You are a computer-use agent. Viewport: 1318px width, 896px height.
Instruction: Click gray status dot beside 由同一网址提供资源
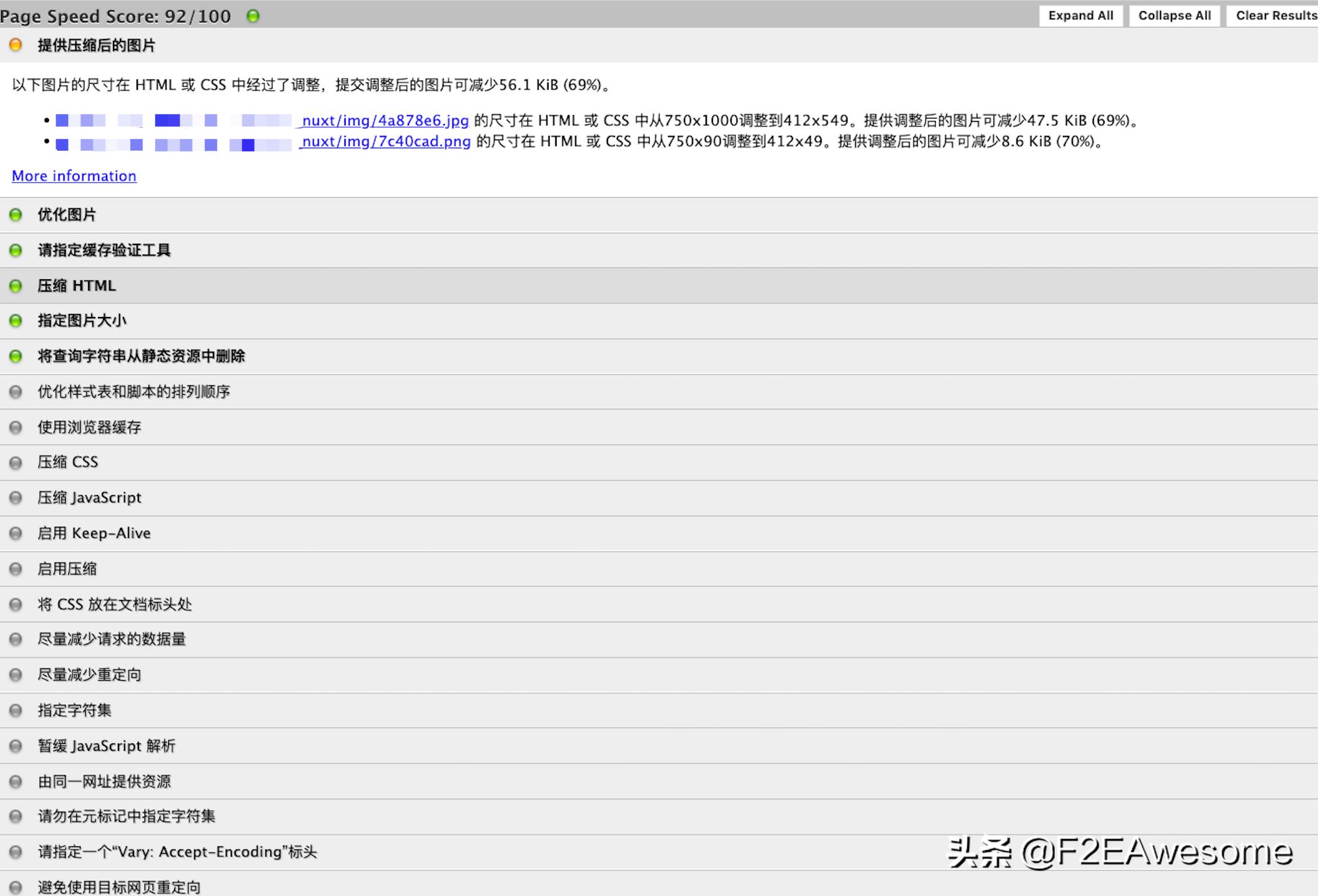click(16, 782)
